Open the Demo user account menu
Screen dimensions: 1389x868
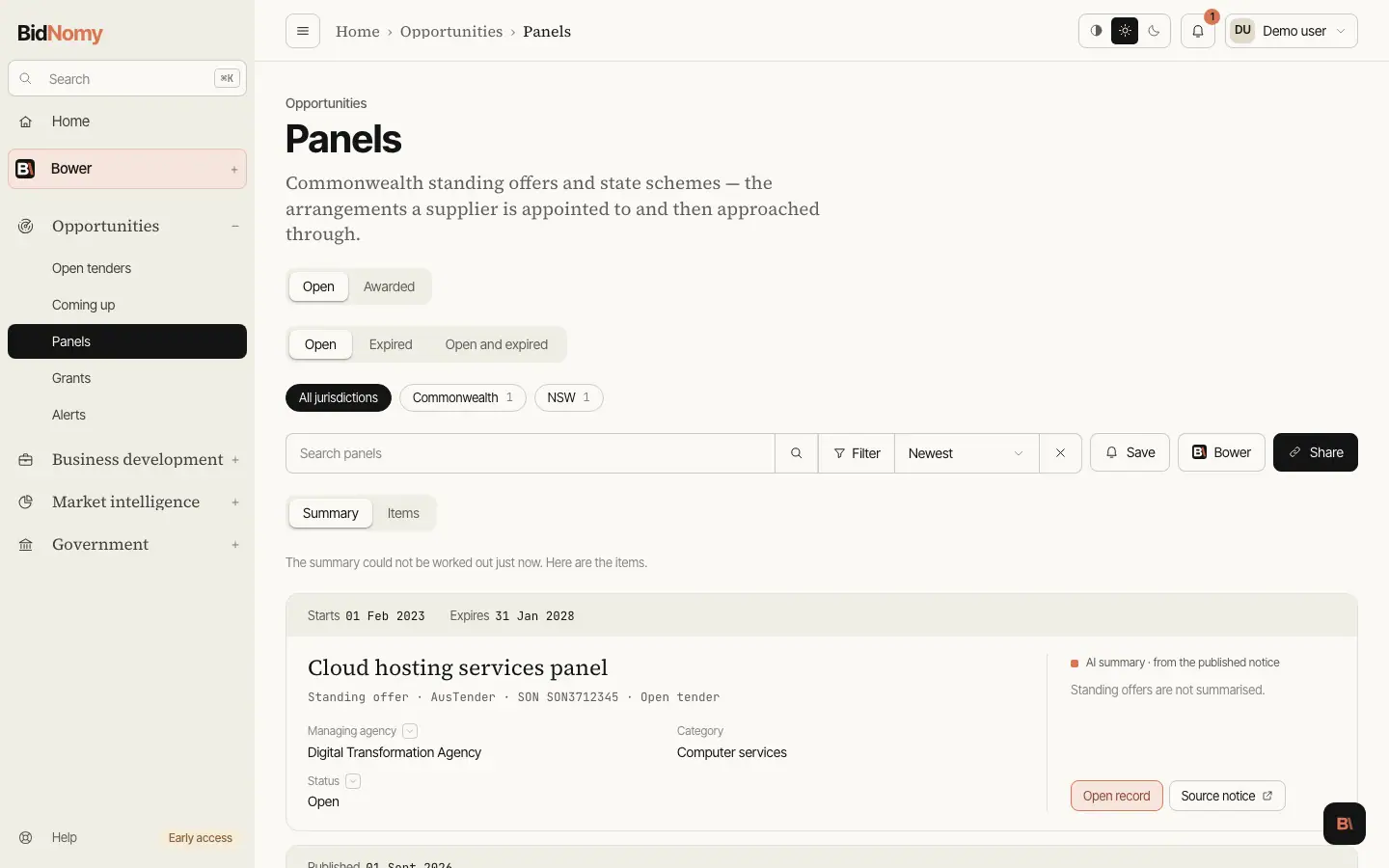pyautogui.click(x=1292, y=31)
